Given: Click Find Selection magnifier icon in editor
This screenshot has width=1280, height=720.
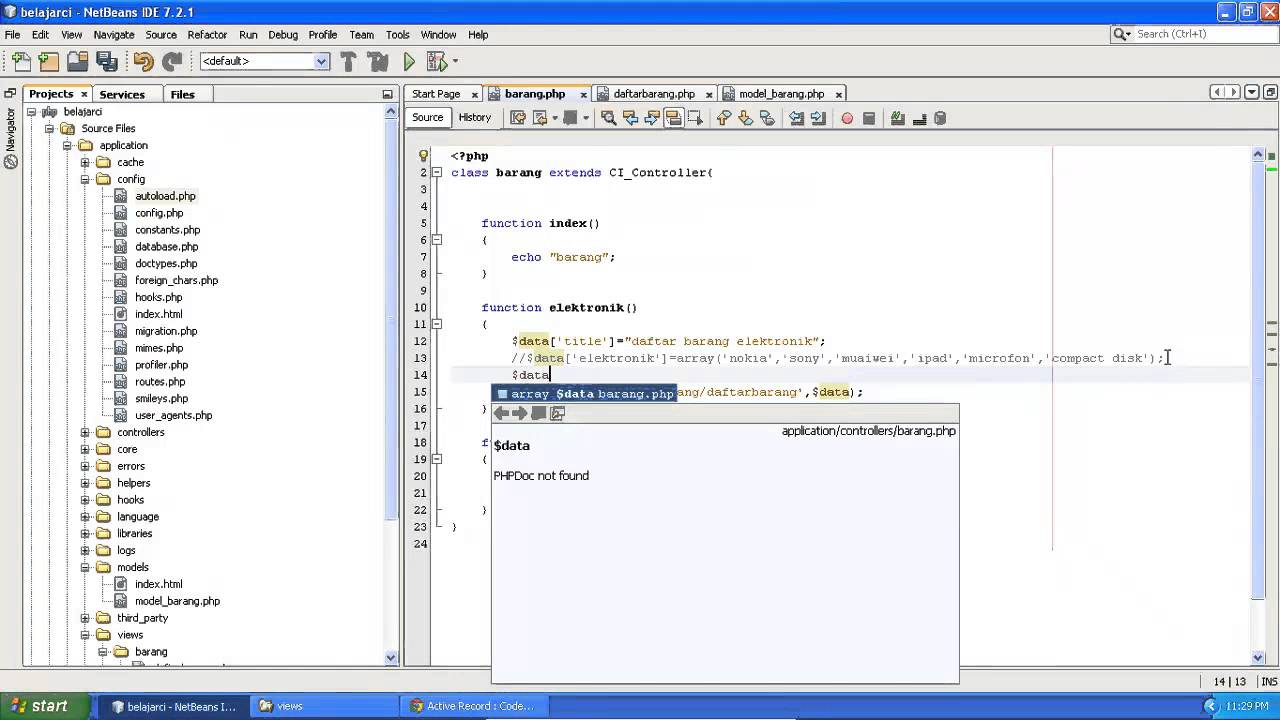Looking at the screenshot, I should [x=608, y=118].
